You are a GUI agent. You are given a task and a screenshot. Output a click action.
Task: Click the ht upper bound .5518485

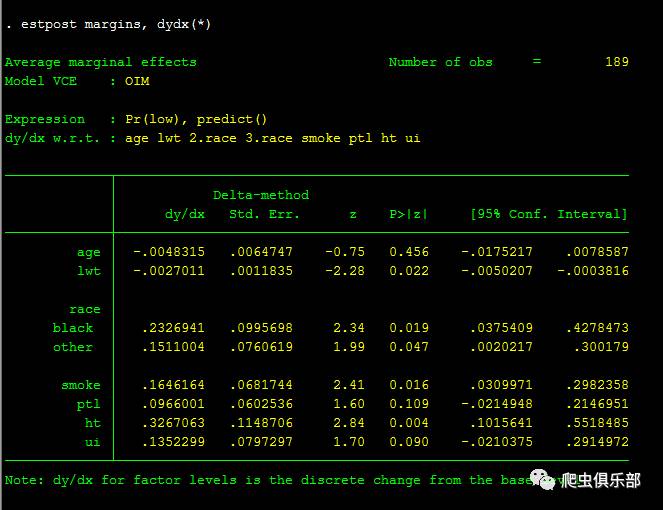coord(597,423)
